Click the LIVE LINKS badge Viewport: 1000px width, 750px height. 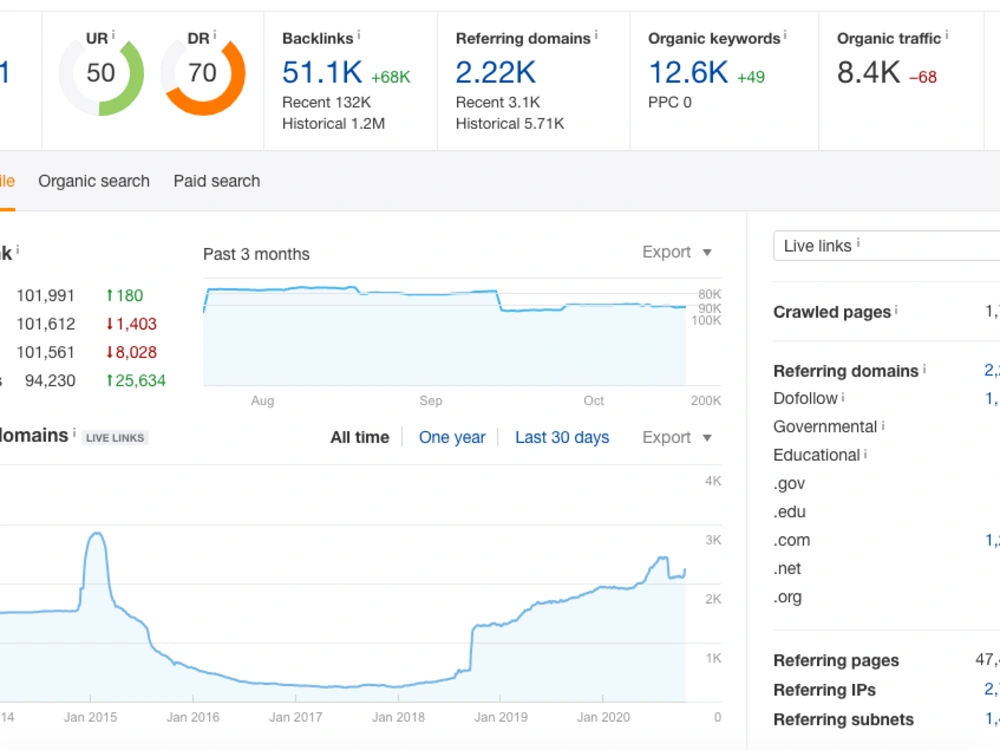(x=115, y=438)
